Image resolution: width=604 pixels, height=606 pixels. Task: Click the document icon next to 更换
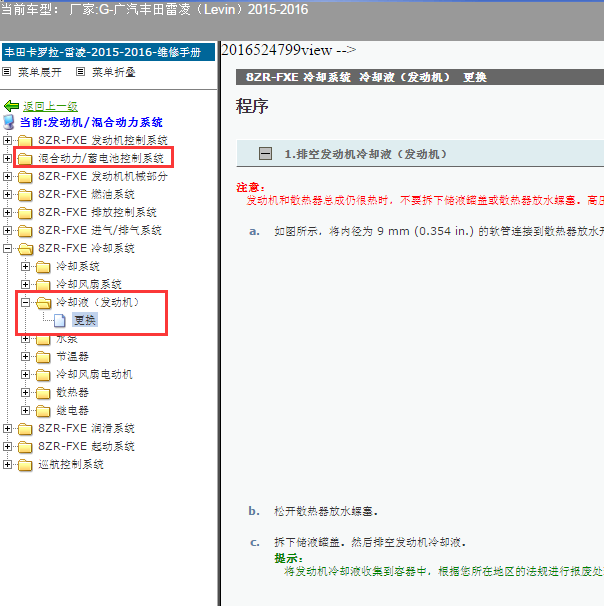pos(60,320)
